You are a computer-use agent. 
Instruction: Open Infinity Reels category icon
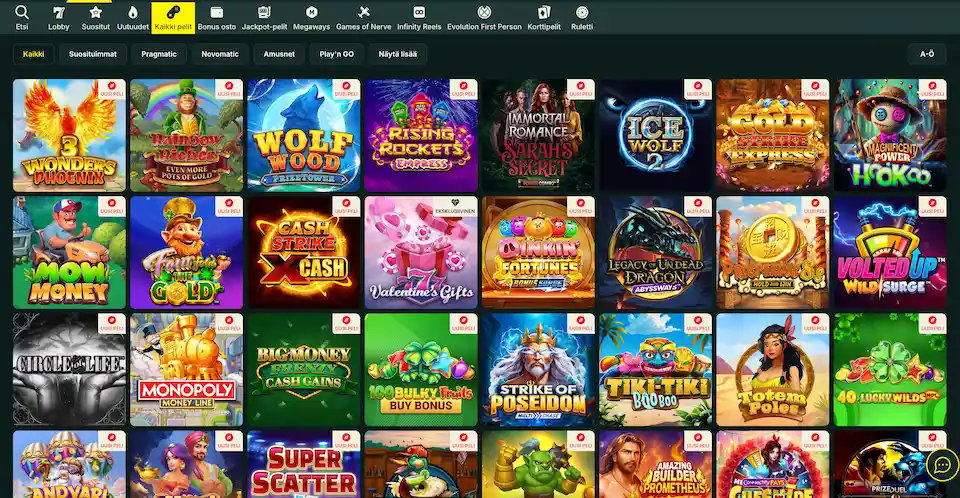417,12
